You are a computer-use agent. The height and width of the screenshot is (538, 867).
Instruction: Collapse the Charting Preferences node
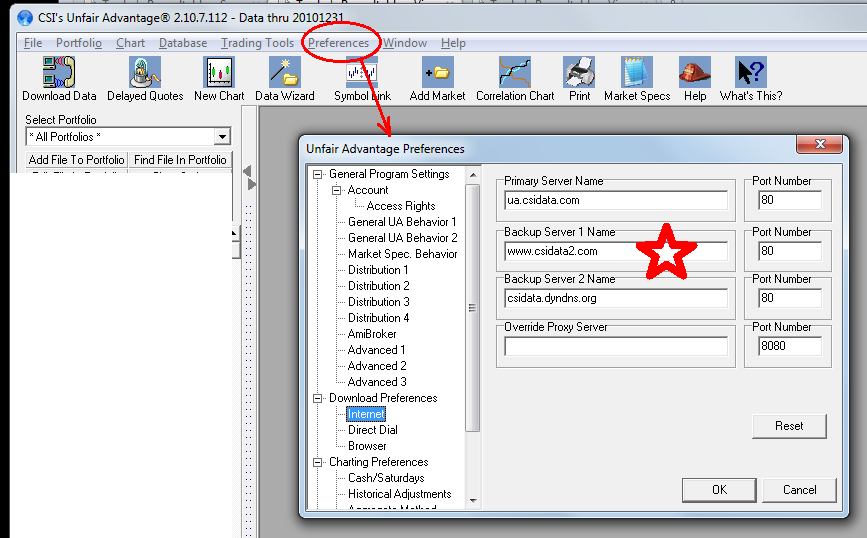(x=317, y=462)
